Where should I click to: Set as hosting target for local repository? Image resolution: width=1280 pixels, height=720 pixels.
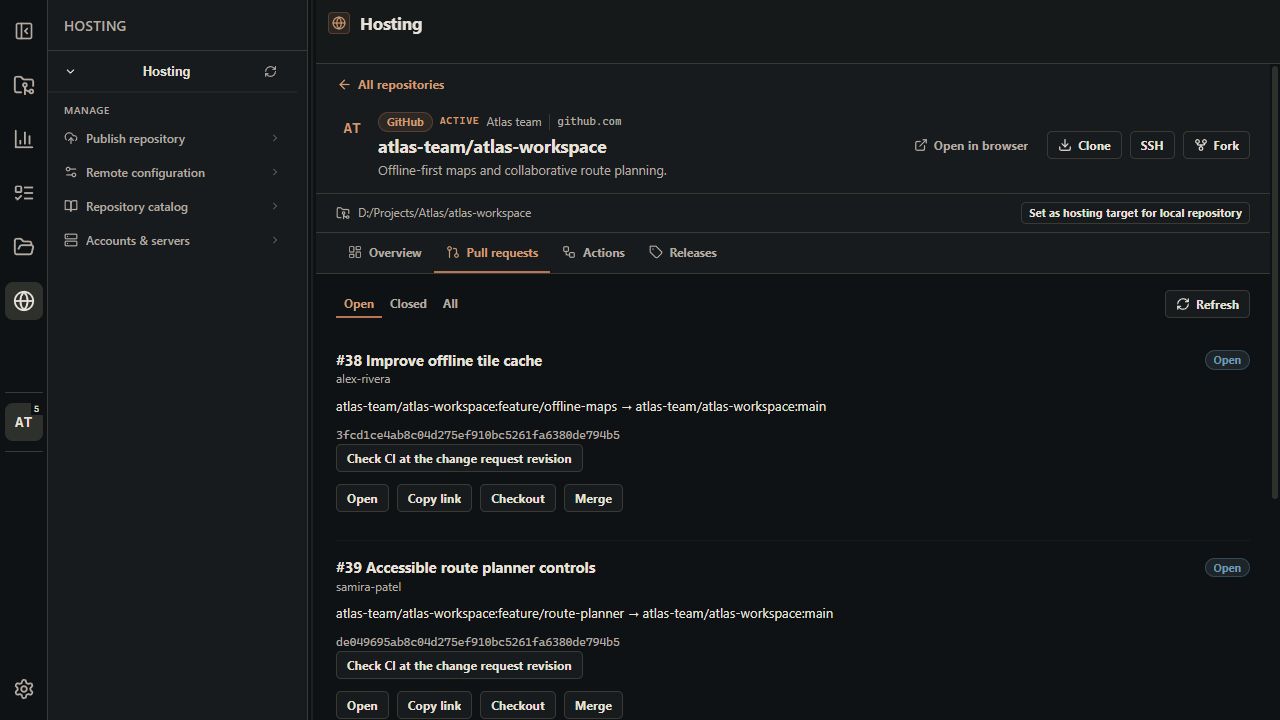pos(1135,213)
